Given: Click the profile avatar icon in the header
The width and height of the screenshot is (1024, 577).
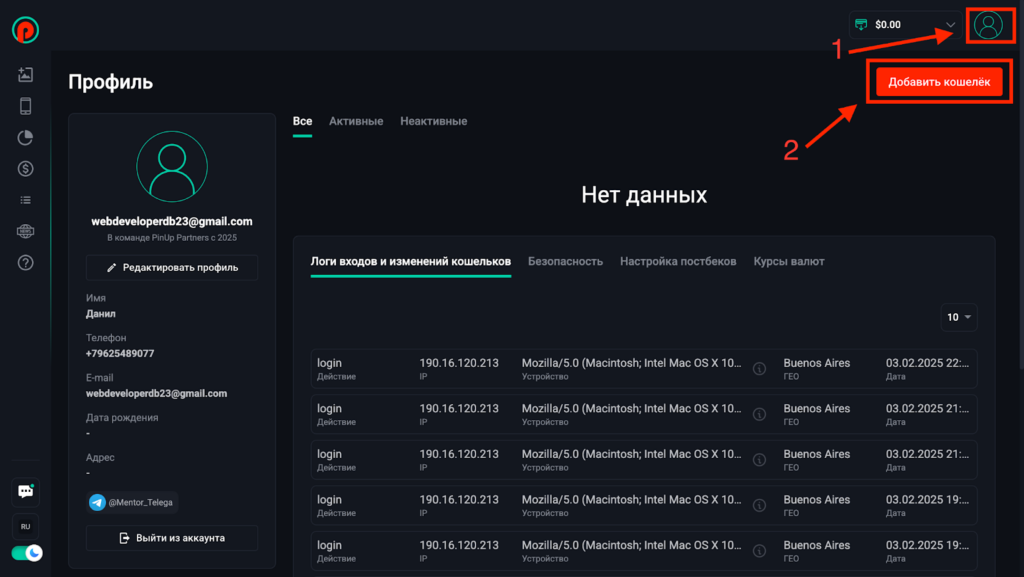Looking at the screenshot, I should 988,25.
